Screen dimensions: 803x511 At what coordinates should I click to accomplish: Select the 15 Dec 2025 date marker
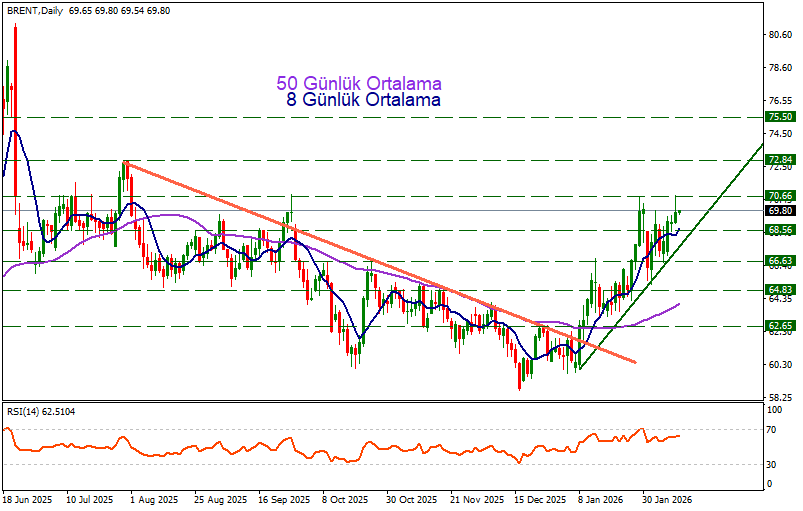pyautogui.click(x=540, y=497)
